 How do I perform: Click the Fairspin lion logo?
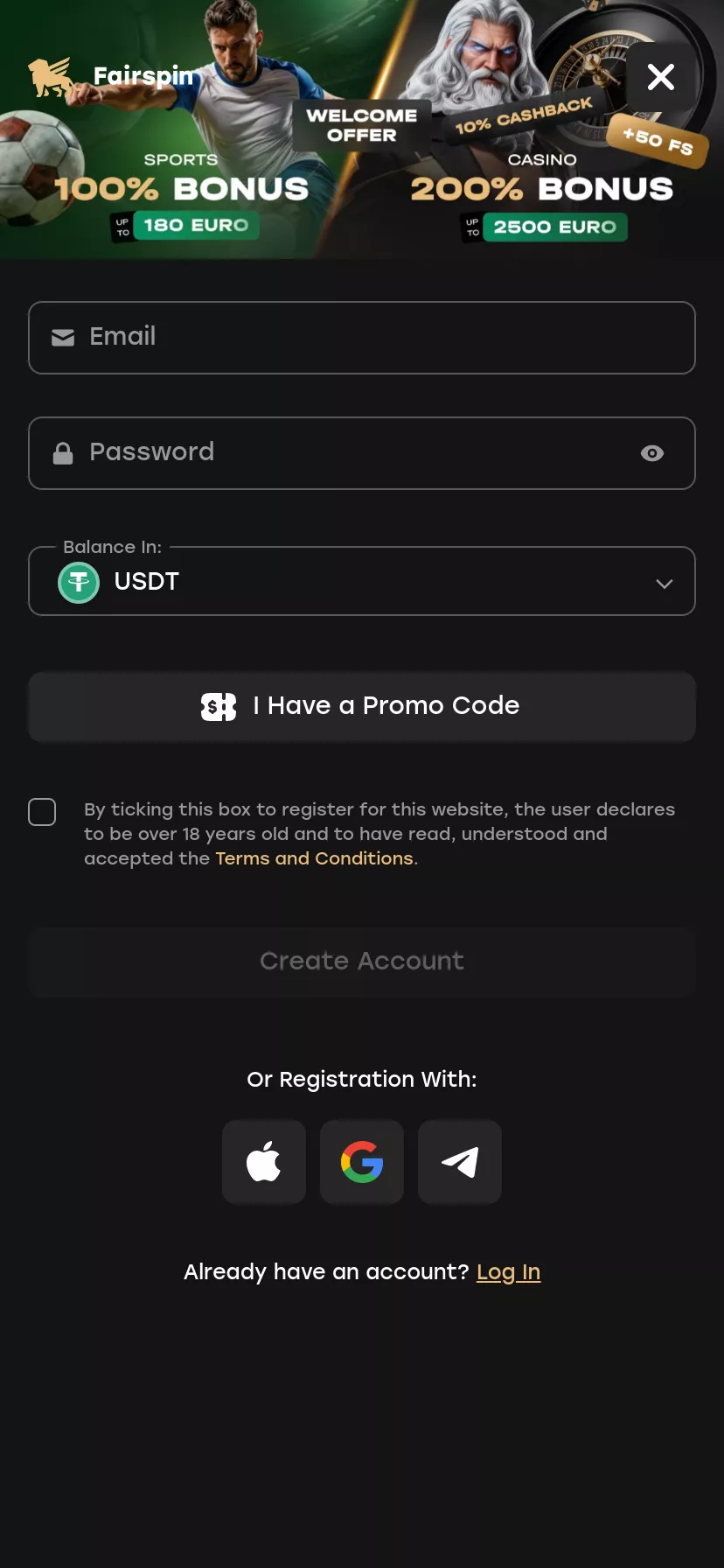50,77
